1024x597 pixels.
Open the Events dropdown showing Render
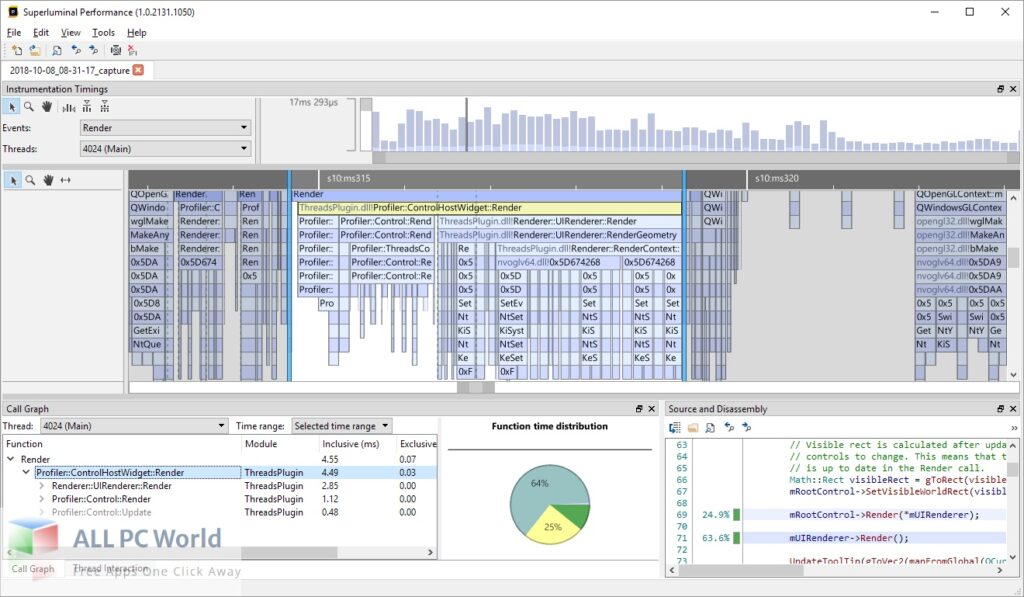(x=165, y=128)
